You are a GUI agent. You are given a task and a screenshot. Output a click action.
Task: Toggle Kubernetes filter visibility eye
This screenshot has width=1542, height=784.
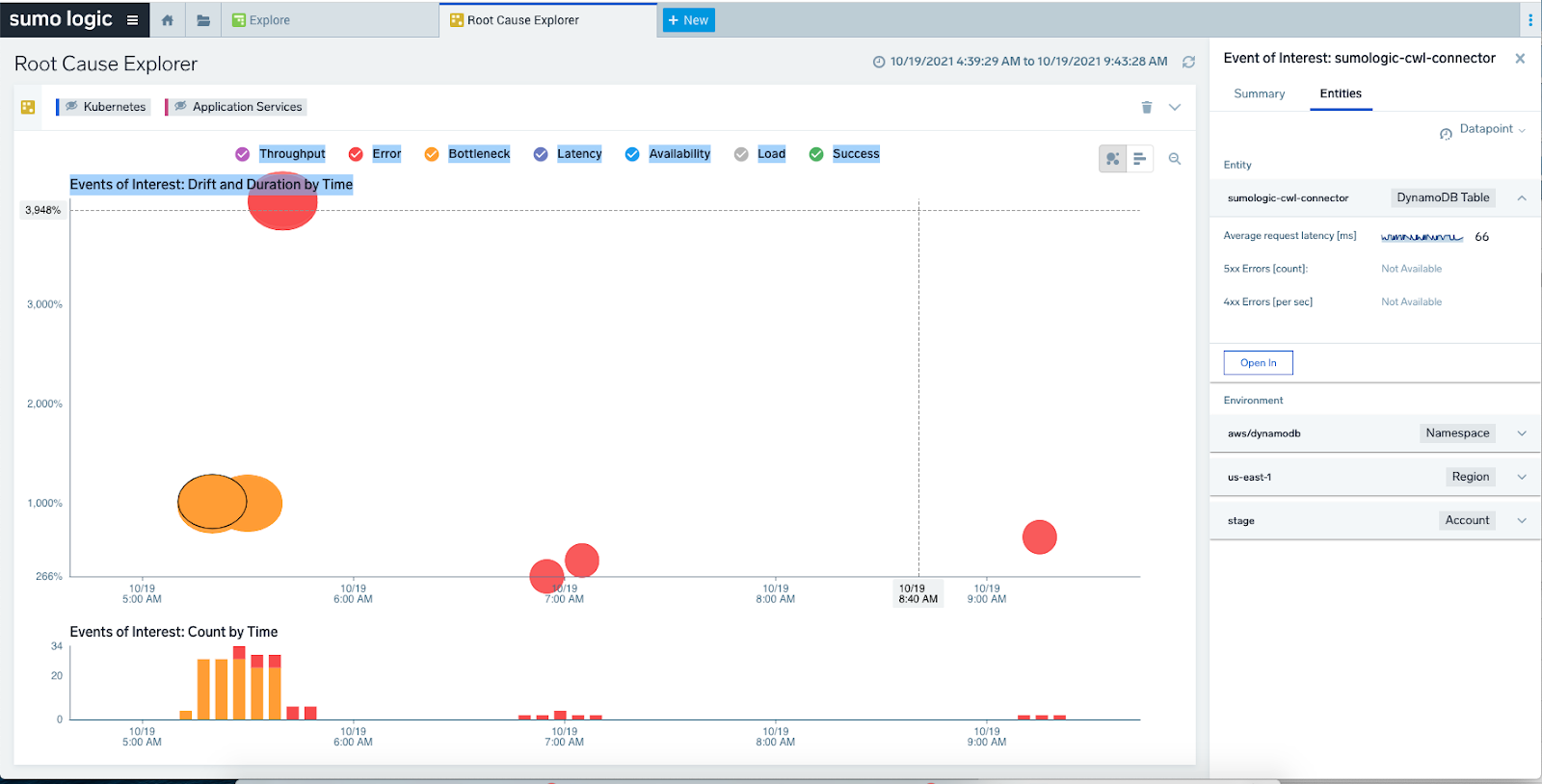pos(71,106)
